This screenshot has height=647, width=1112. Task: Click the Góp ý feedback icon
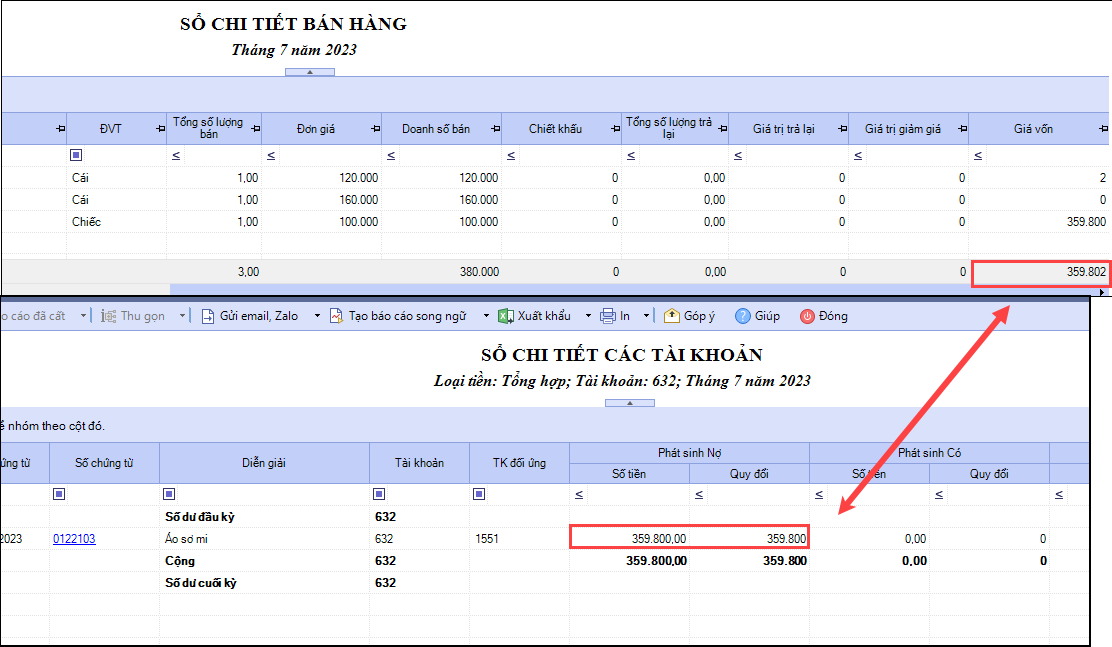[672, 316]
